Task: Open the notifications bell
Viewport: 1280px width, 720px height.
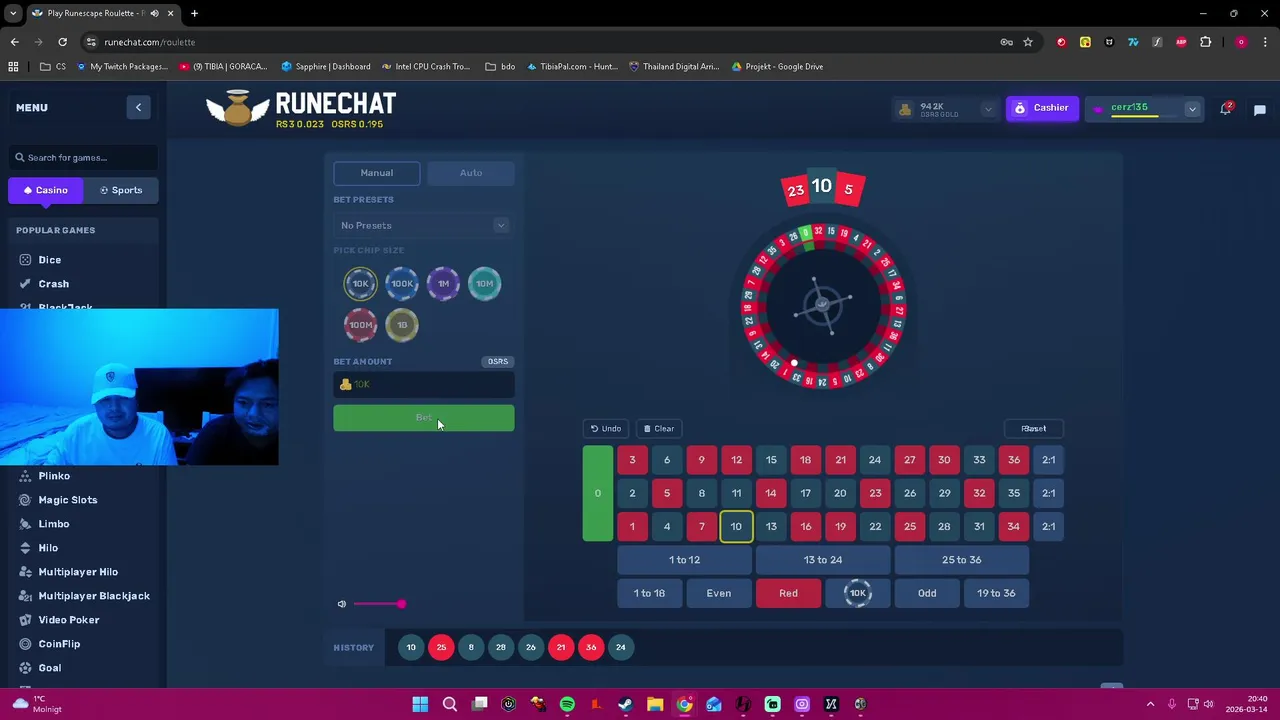Action: tap(1225, 108)
